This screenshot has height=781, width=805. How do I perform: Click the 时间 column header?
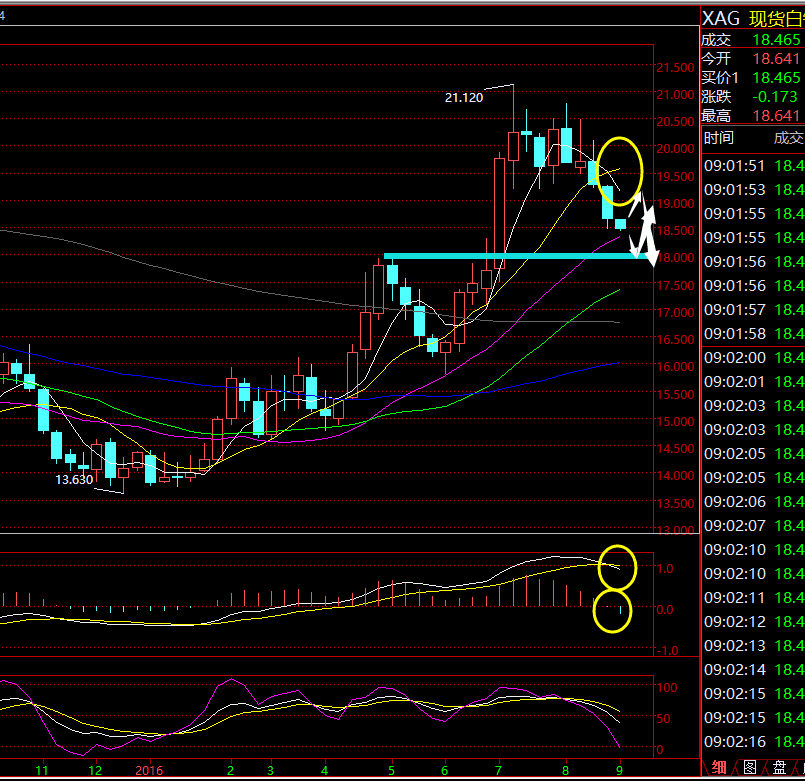(718, 138)
